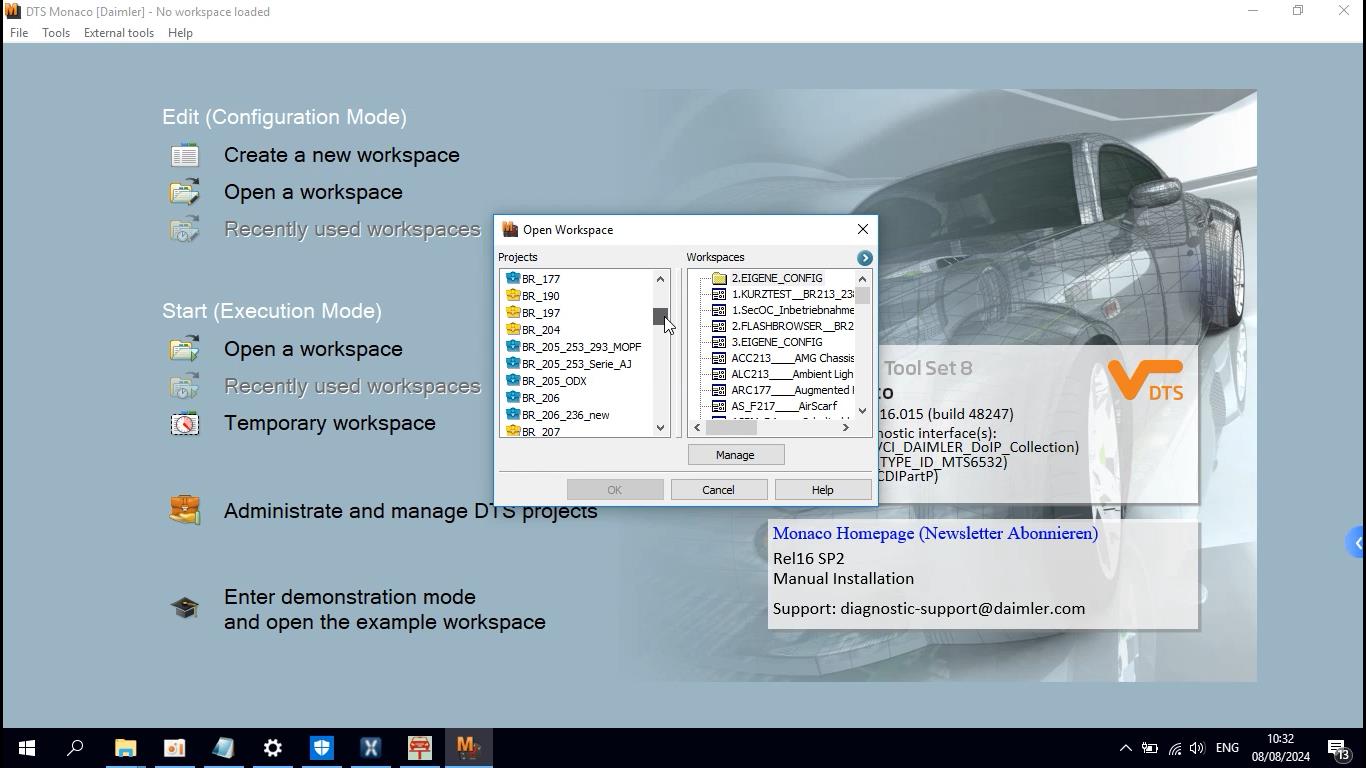Click Projects list scroll up arrow
The image size is (1366, 768).
660,279
